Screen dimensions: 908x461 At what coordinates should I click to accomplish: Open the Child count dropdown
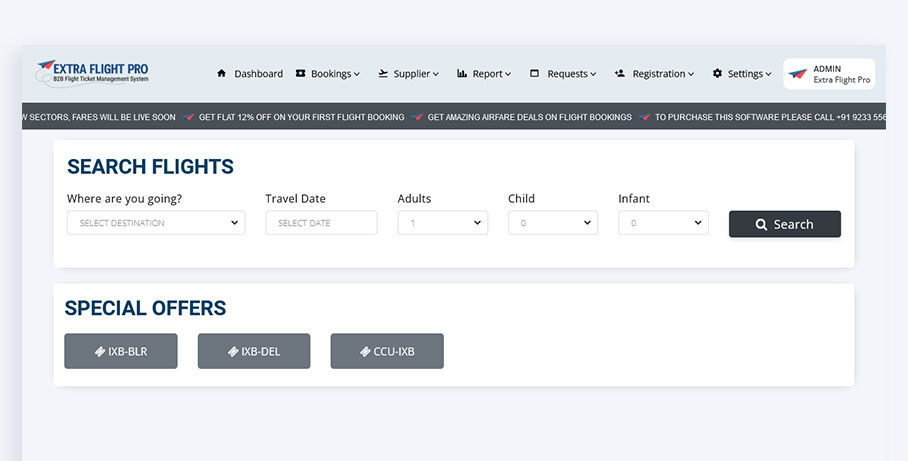click(x=552, y=223)
